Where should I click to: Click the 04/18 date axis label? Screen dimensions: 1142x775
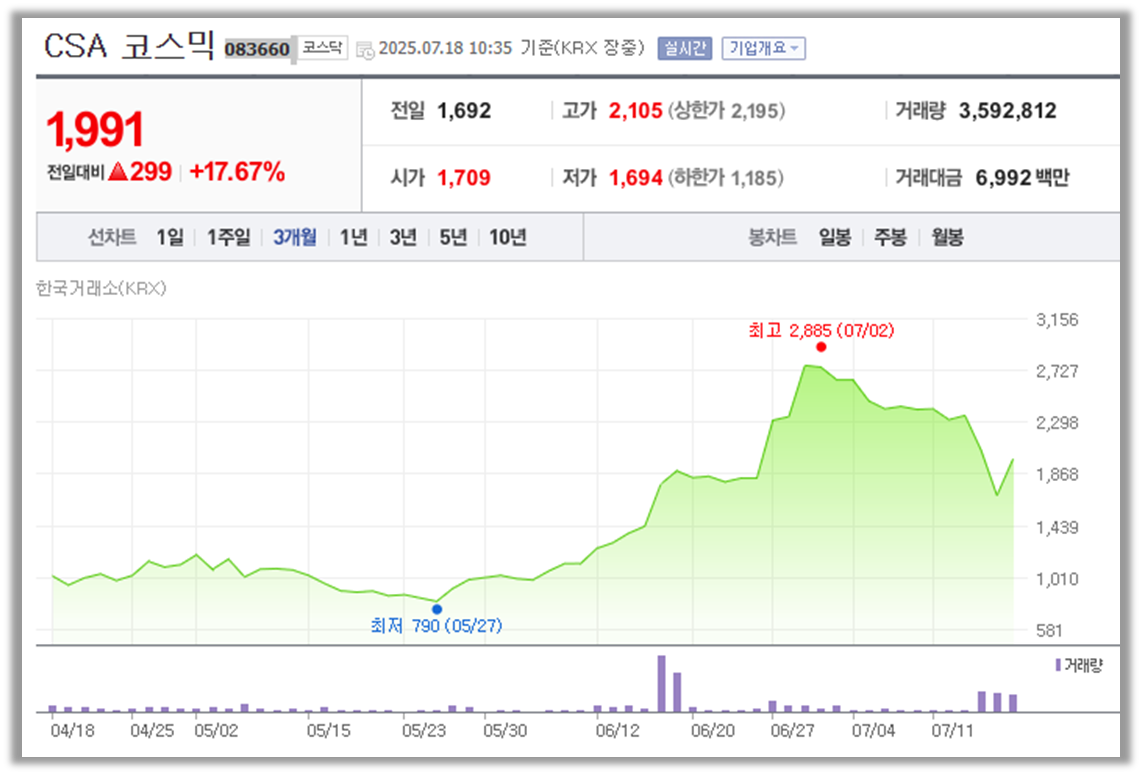pos(73,731)
